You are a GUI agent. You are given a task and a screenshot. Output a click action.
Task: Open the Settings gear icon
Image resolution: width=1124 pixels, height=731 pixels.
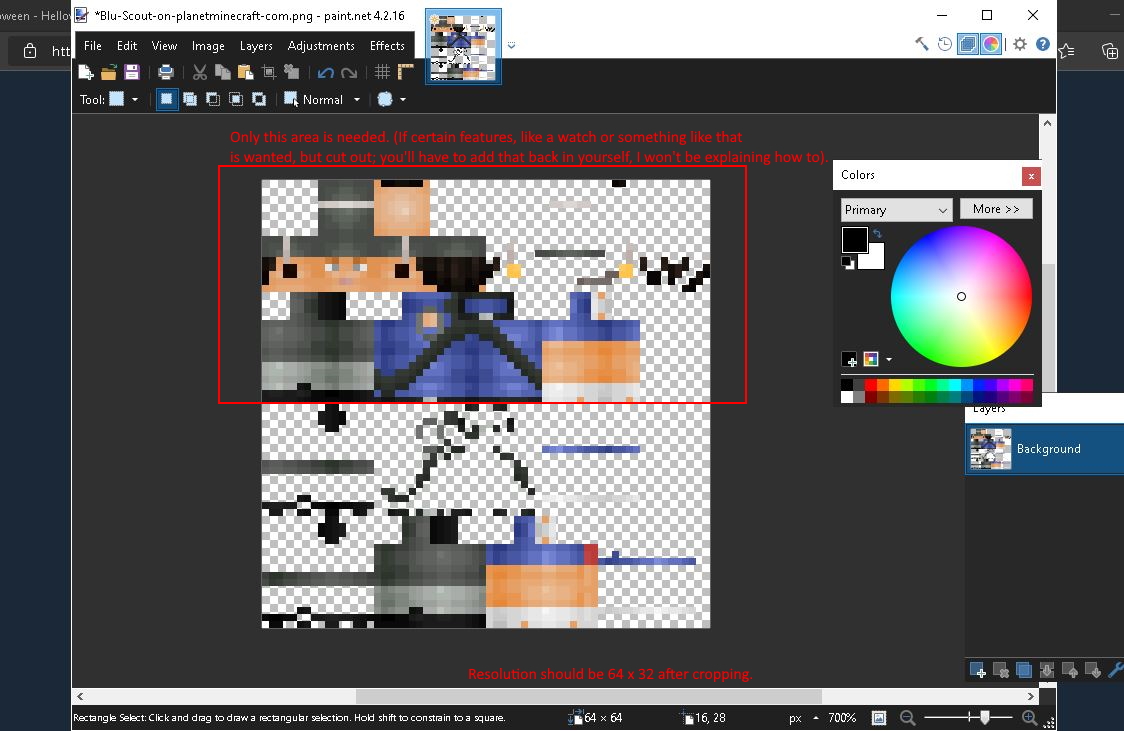pyautogui.click(x=1020, y=44)
